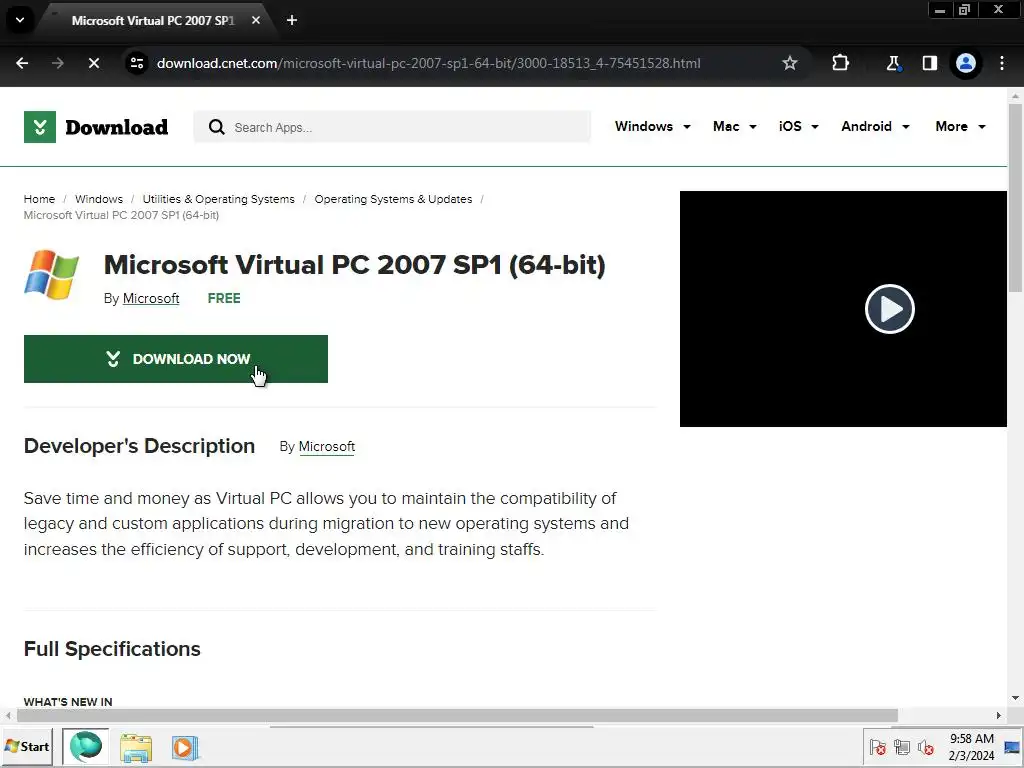Bookmark this page with the star icon
This screenshot has width=1024, height=768.
click(790, 63)
